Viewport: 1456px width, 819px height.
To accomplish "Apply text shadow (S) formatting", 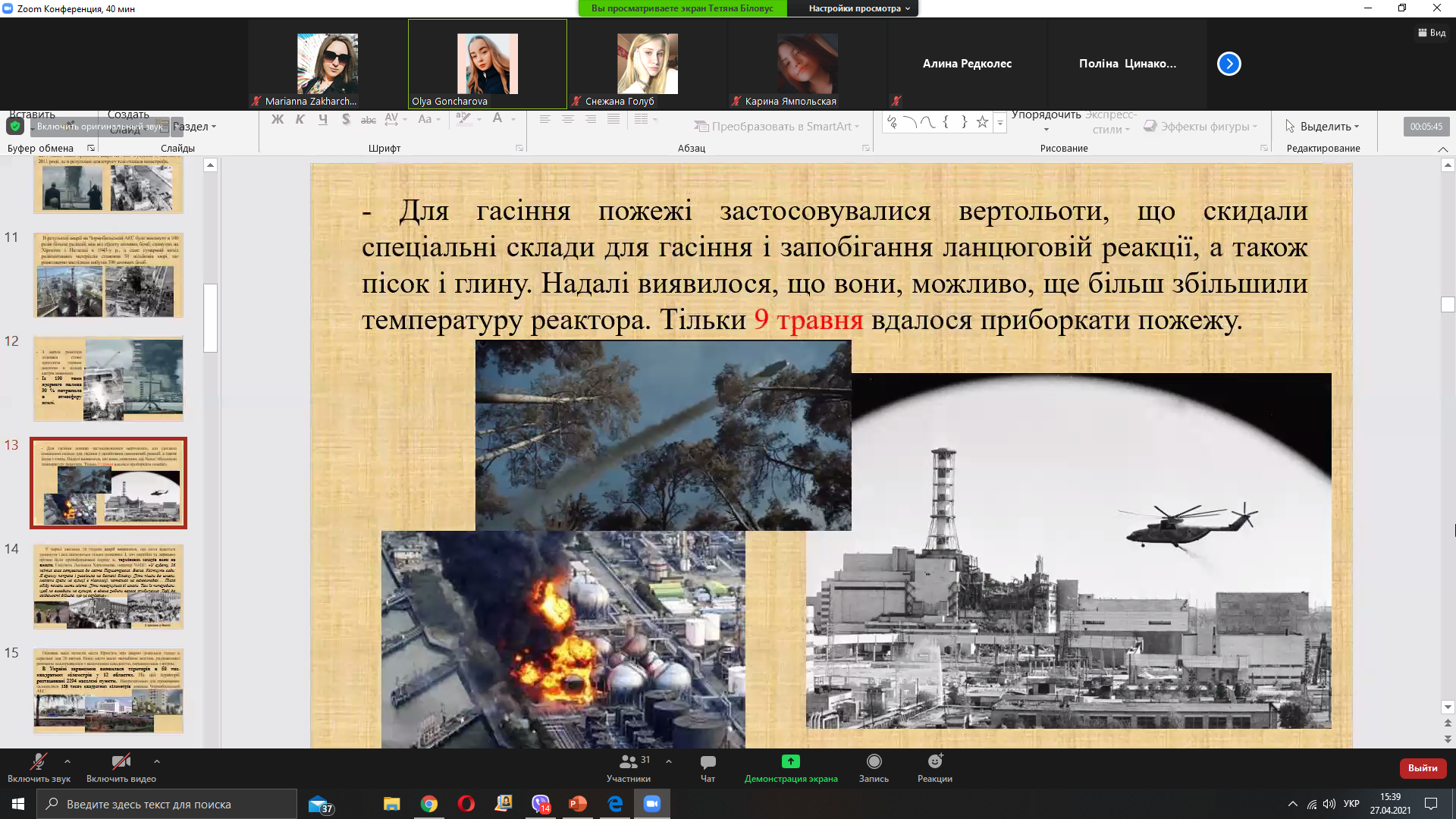I will tap(346, 119).
